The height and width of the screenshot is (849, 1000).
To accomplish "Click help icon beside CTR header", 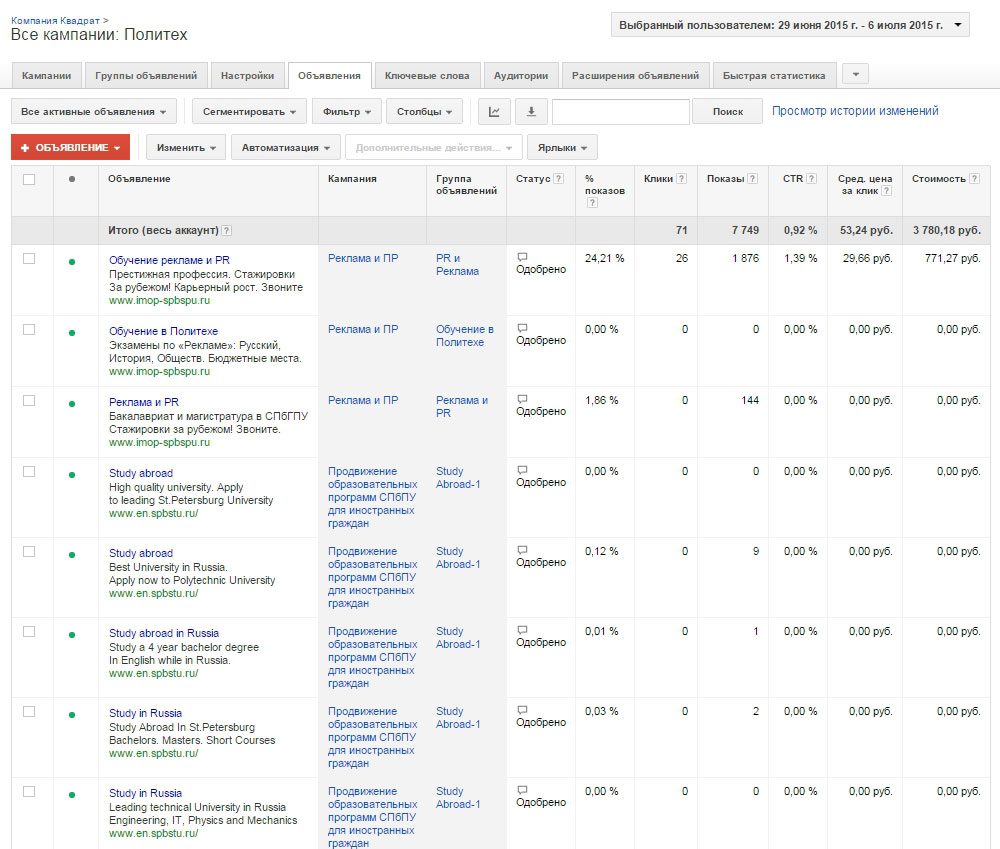I will click(x=812, y=179).
